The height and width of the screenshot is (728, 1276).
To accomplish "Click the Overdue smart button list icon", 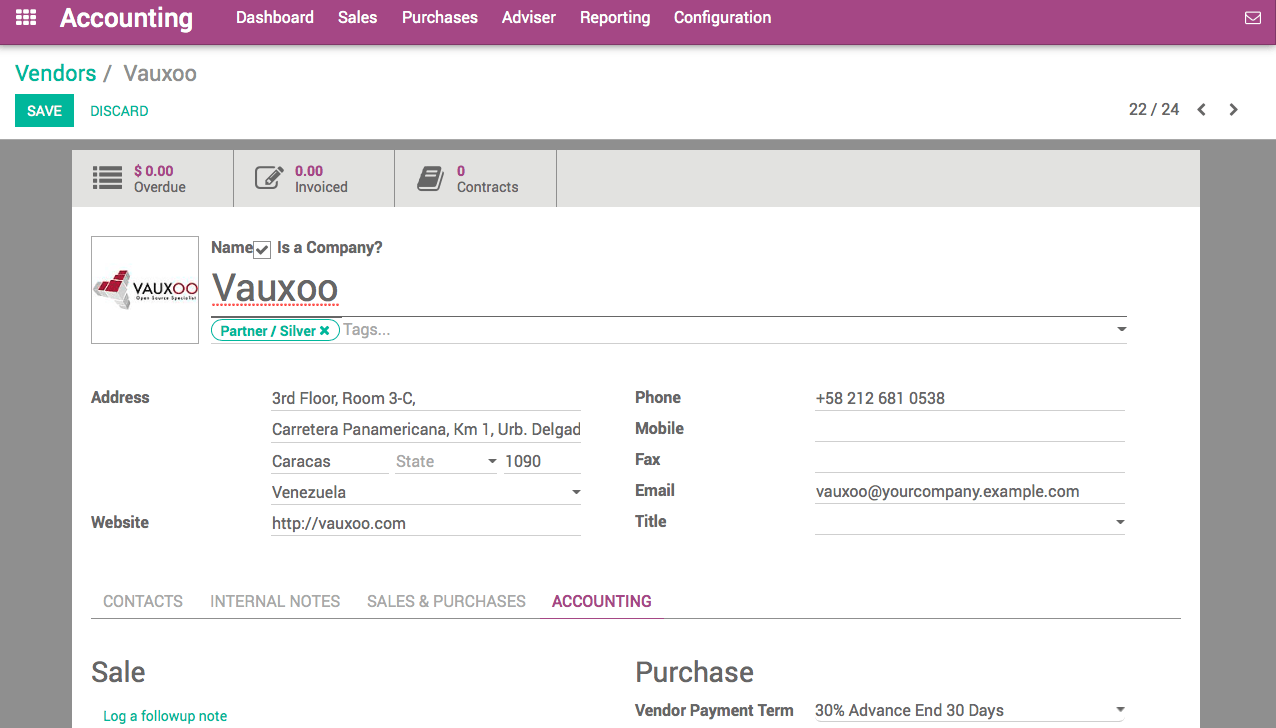I will (107, 177).
